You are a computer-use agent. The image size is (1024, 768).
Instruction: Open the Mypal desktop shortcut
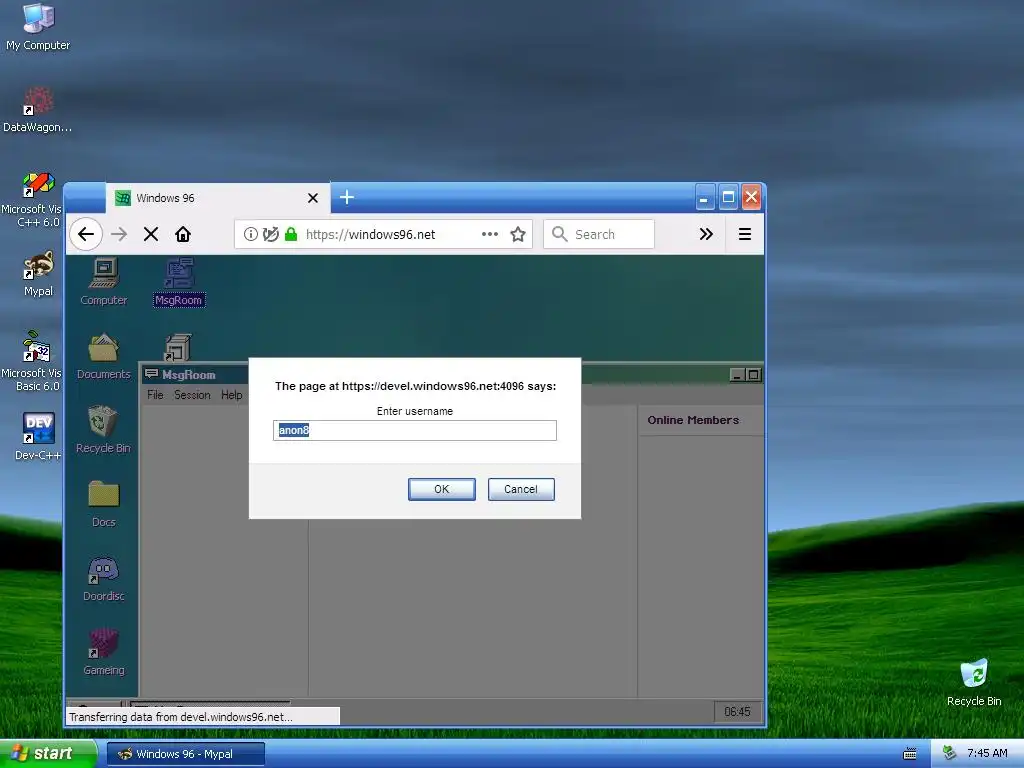pos(38,274)
